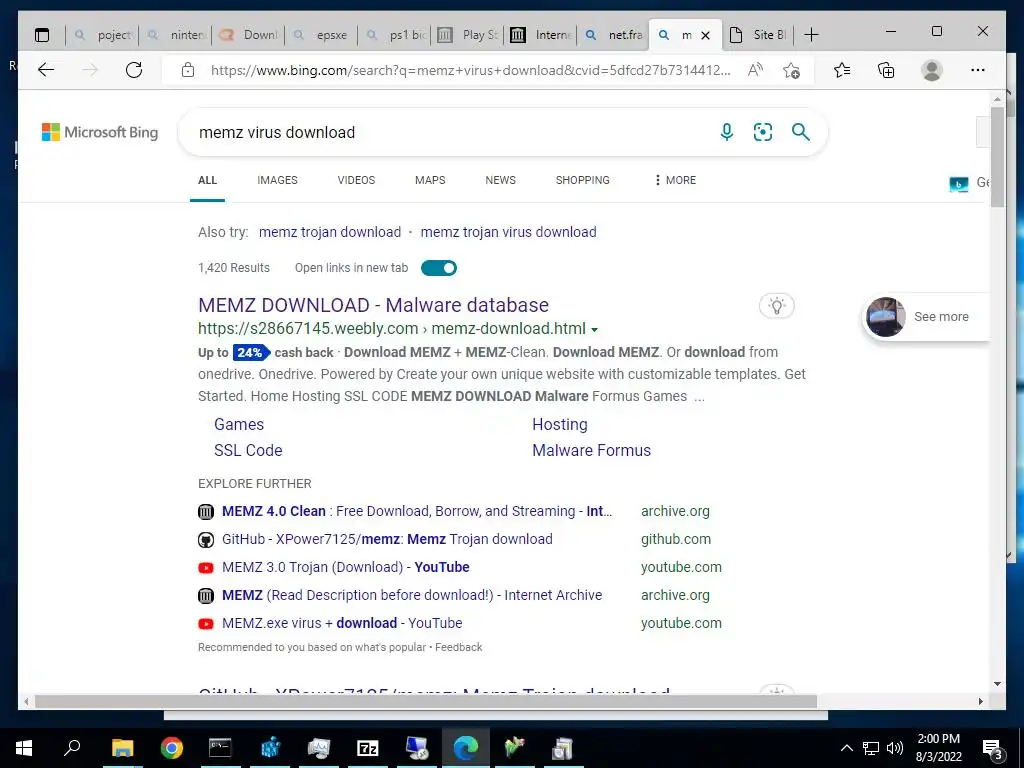This screenshot has width=1024, height=768.
Task: Submit search with magnifier icon
Action: pyautogui.click(x=801, y=132)
